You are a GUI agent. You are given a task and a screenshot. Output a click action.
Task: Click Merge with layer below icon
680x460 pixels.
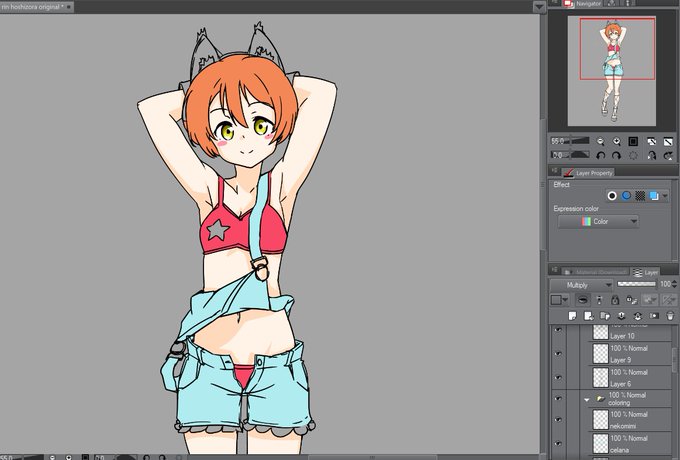click(638, 316)
